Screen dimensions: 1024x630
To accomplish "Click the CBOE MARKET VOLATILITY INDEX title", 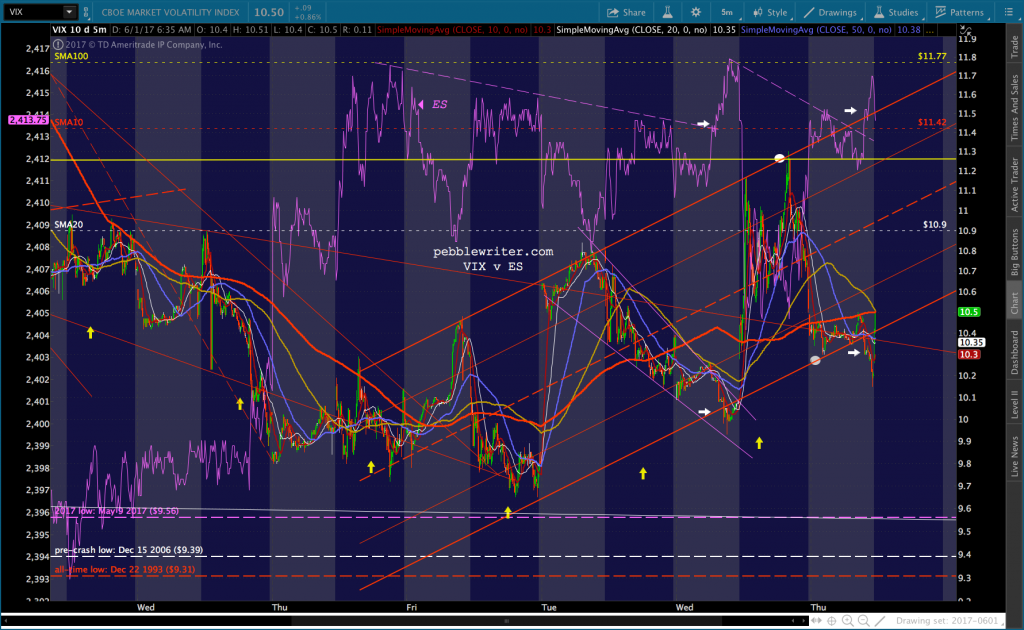I will pos(170,12).
